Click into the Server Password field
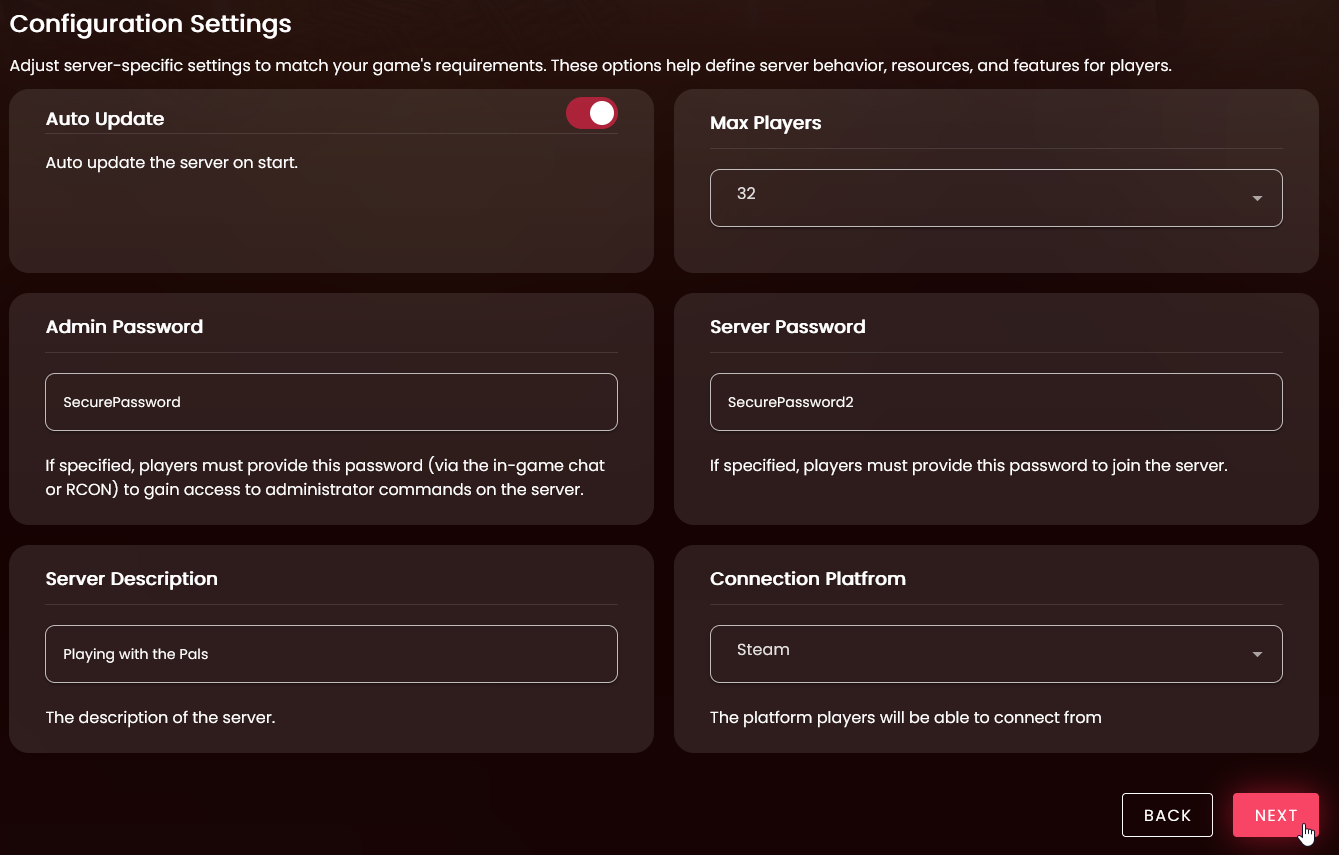The height and width of the screenshot is (855, 1339). click(x=995, y=402)
